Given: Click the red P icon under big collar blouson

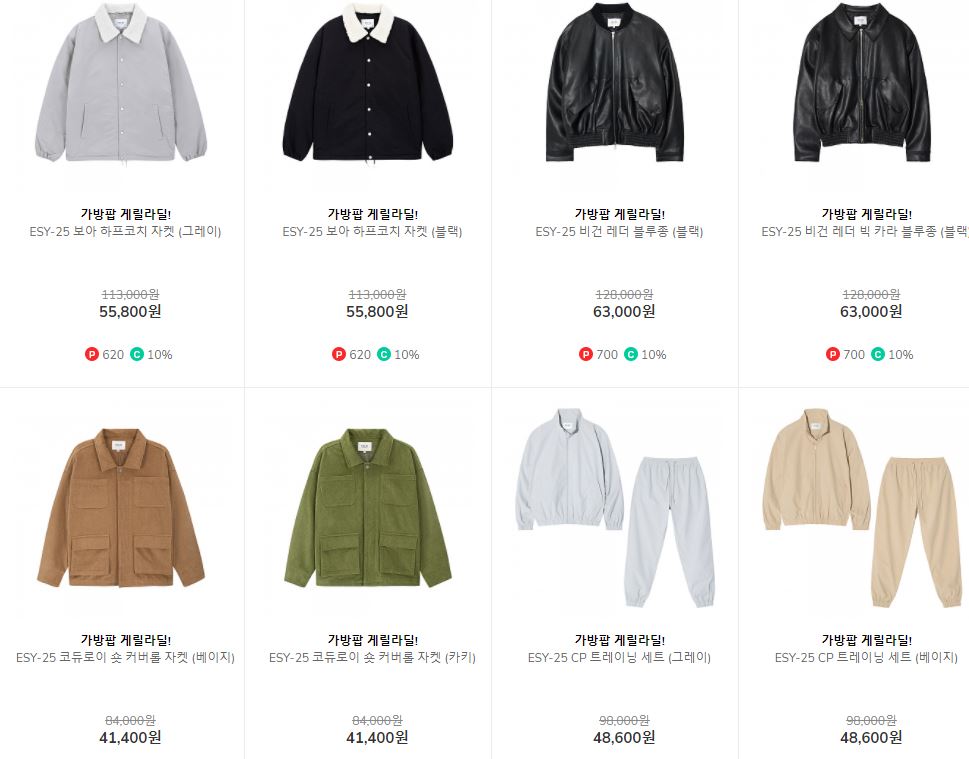Looking at the screenshot, I should [832, 354].
